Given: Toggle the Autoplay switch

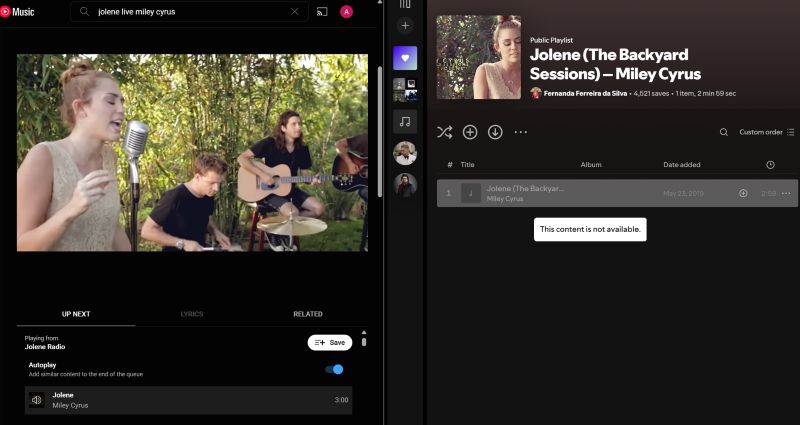Looking at the screenshot, I should (335, 369).
